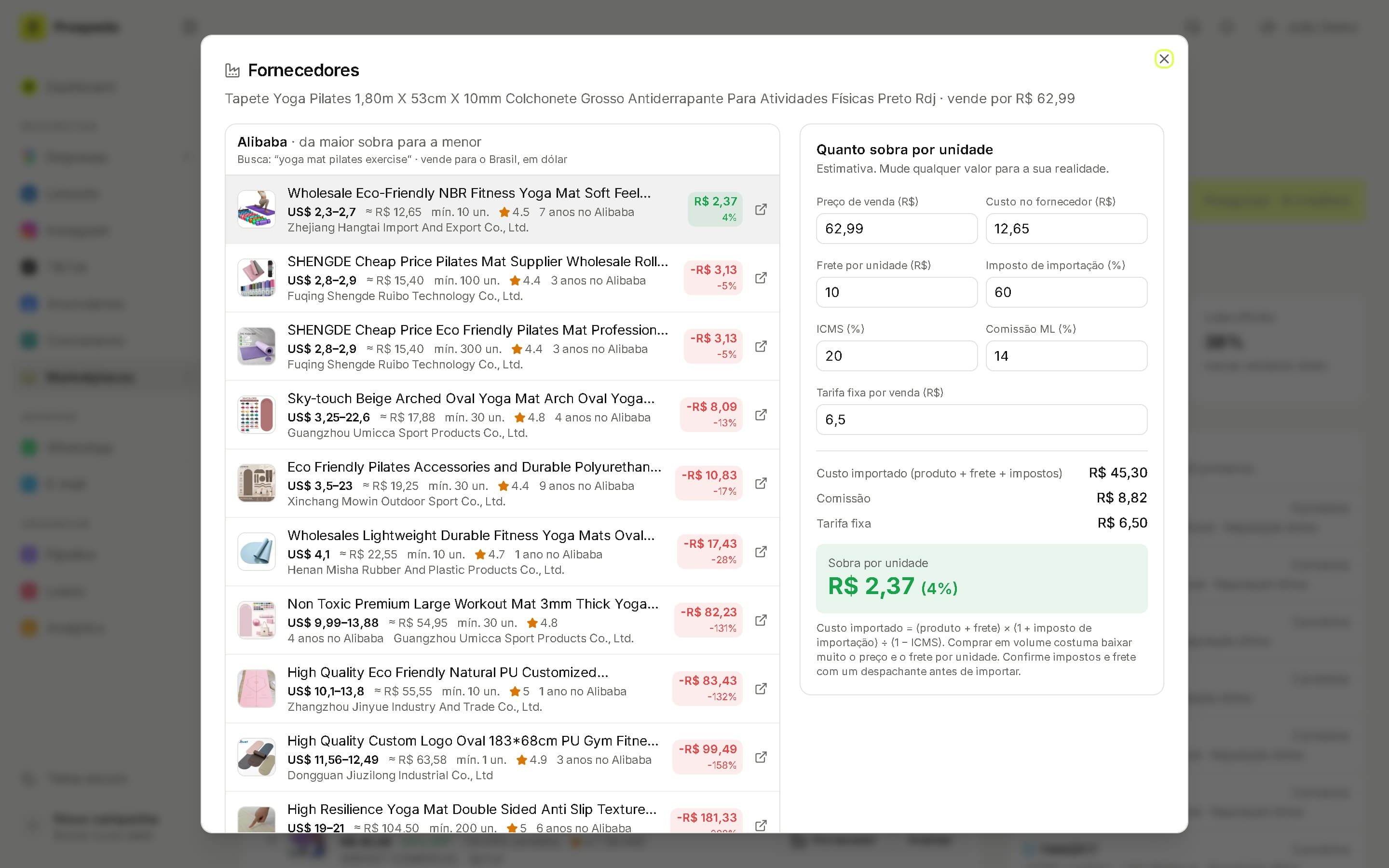Click the High Quality Custom Logo Oval thumbnail
Screen dimensions: 1389x868
point(257,757)
